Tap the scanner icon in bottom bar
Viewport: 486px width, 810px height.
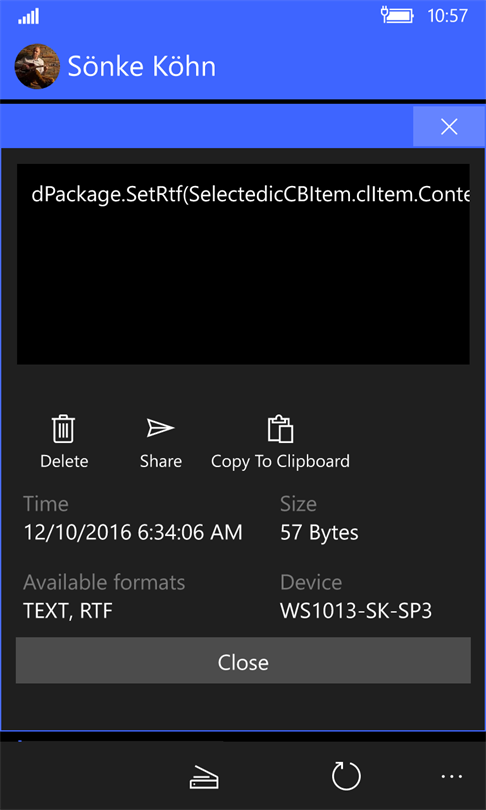coord(204,776)
